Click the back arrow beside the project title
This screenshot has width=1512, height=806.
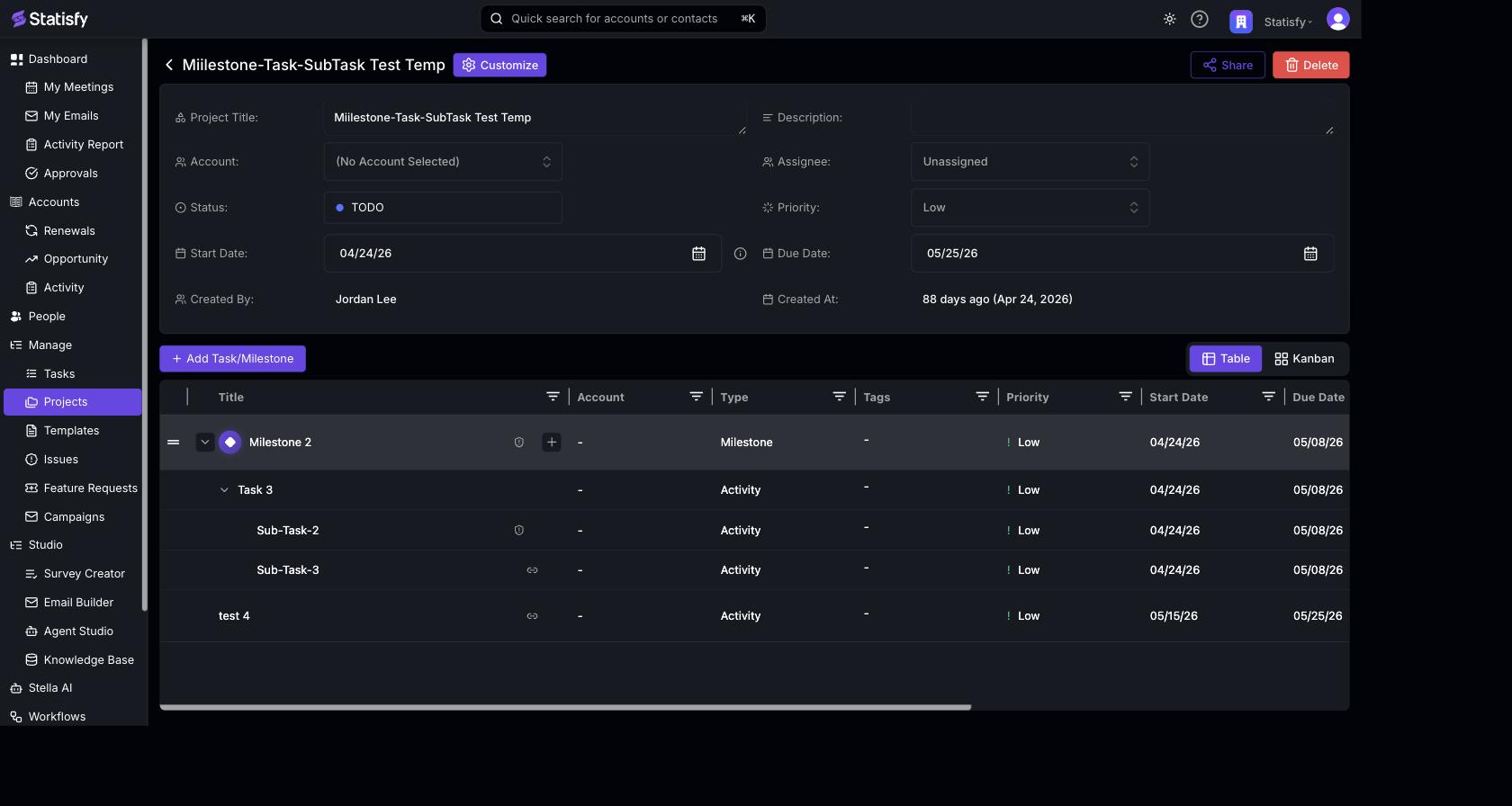tap(169, 65)
